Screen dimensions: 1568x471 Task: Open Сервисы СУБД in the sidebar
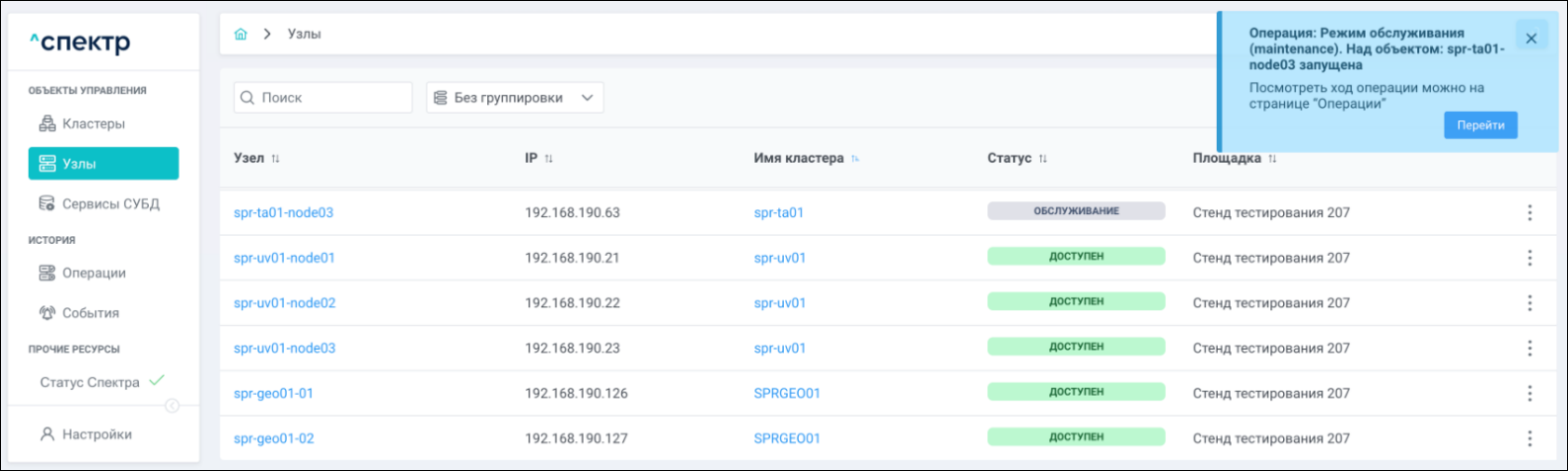click(110, 203)
